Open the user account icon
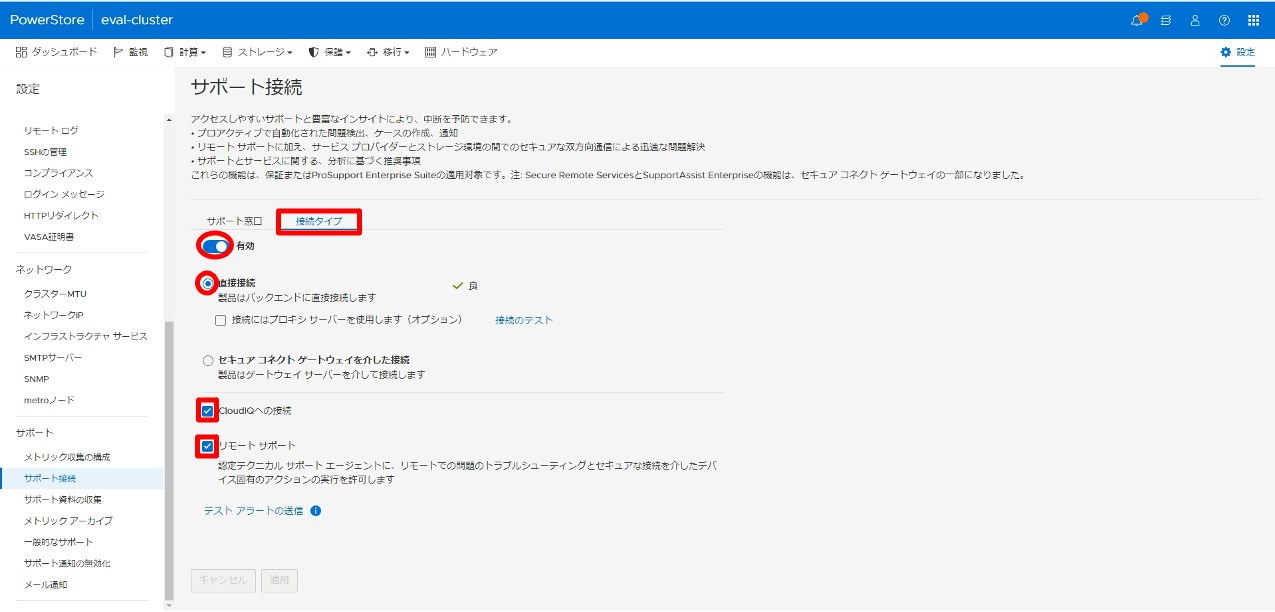The width and height of the screenshot is (1275, 612). pyautogui.click(x=1195, y=20)
